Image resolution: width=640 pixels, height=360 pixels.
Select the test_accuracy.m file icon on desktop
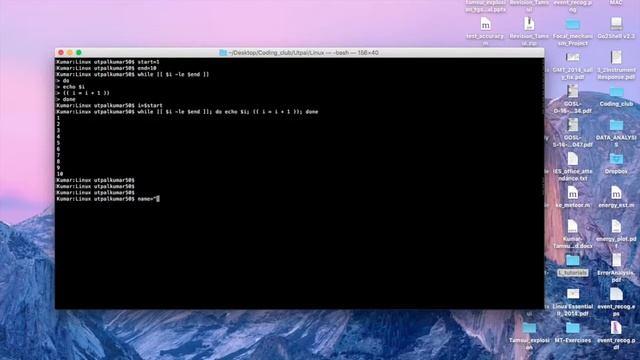click(x=485, y=24)
